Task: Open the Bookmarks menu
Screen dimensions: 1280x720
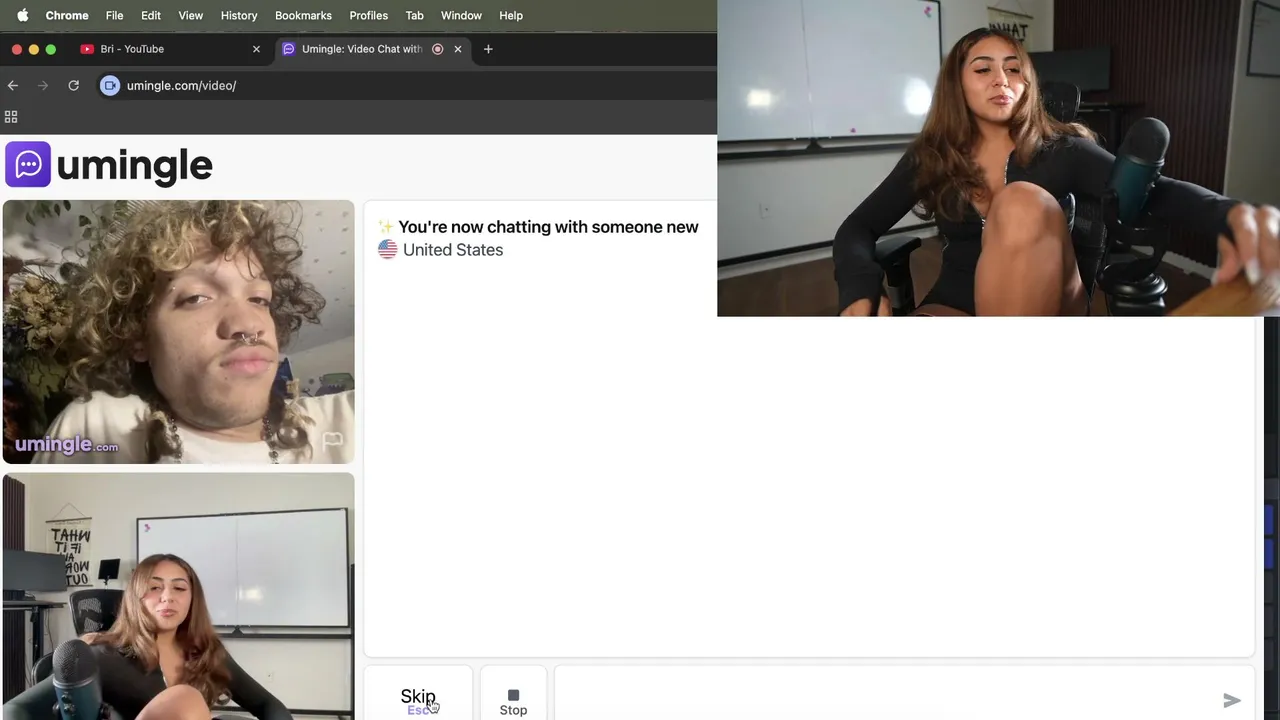Action: pyautogui.click(x=303, y=15)
